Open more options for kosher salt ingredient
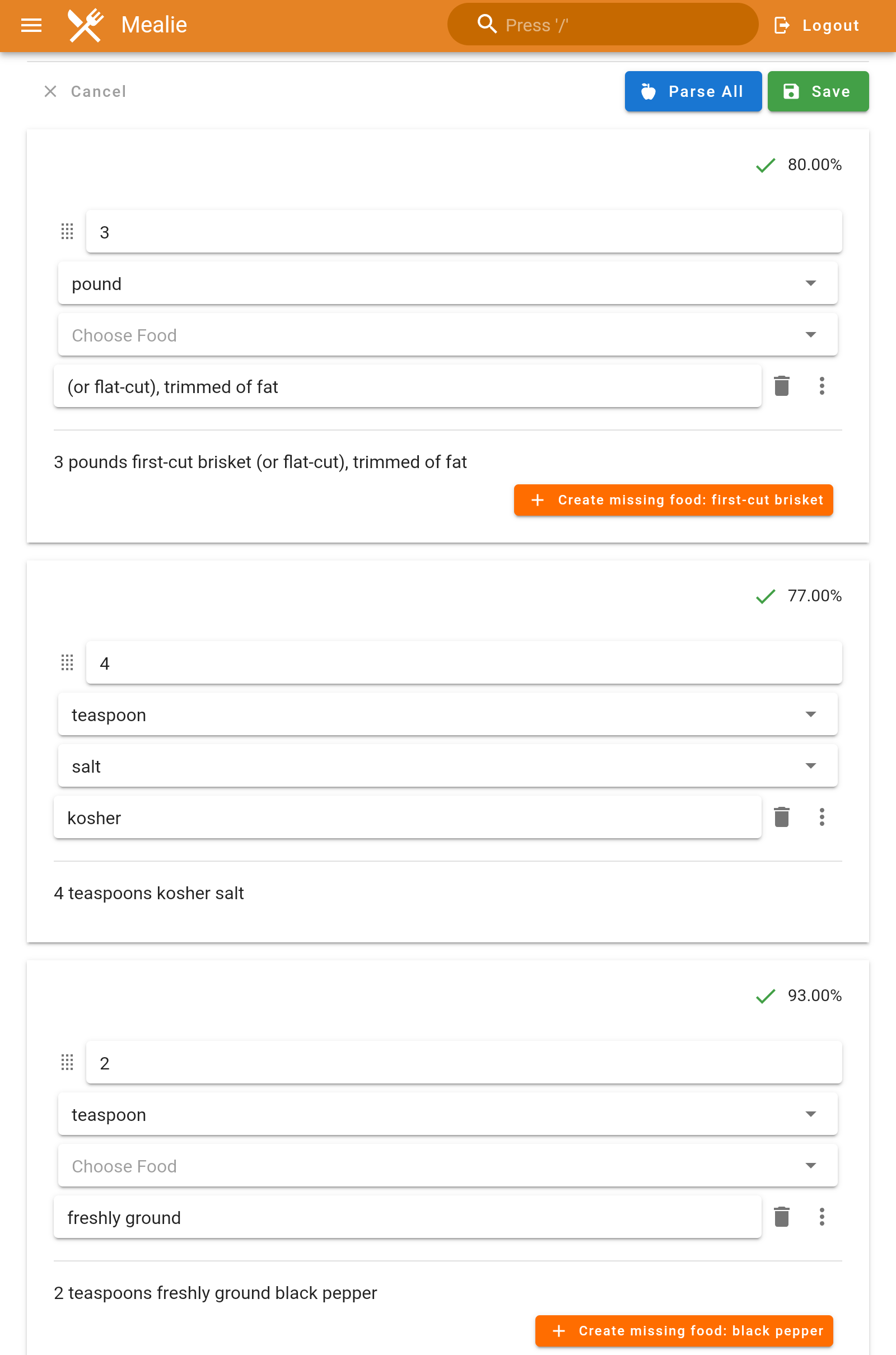This screenshot has width=896, height=1355. (822, 817)
